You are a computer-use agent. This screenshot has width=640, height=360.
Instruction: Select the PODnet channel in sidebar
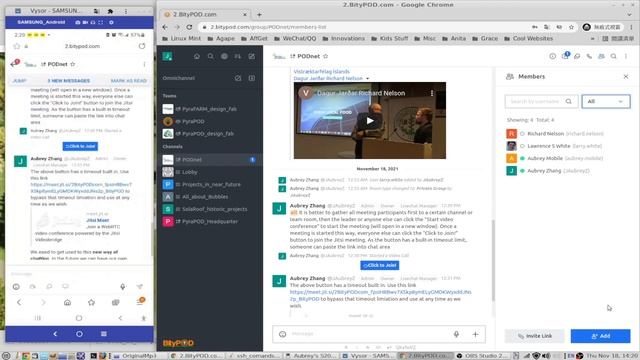(210, 160)
